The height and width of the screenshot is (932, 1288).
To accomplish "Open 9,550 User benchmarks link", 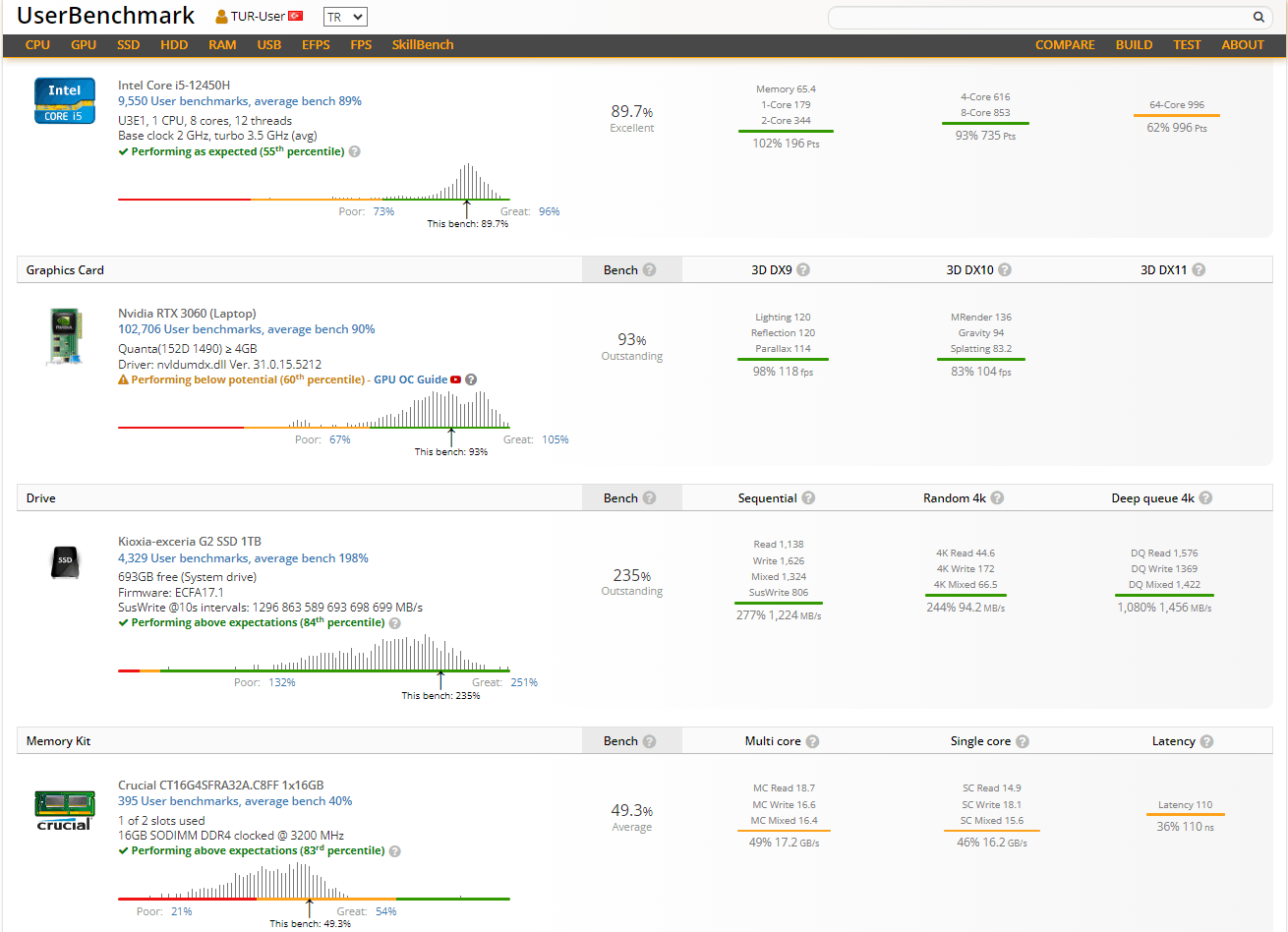I will [240, 101].
